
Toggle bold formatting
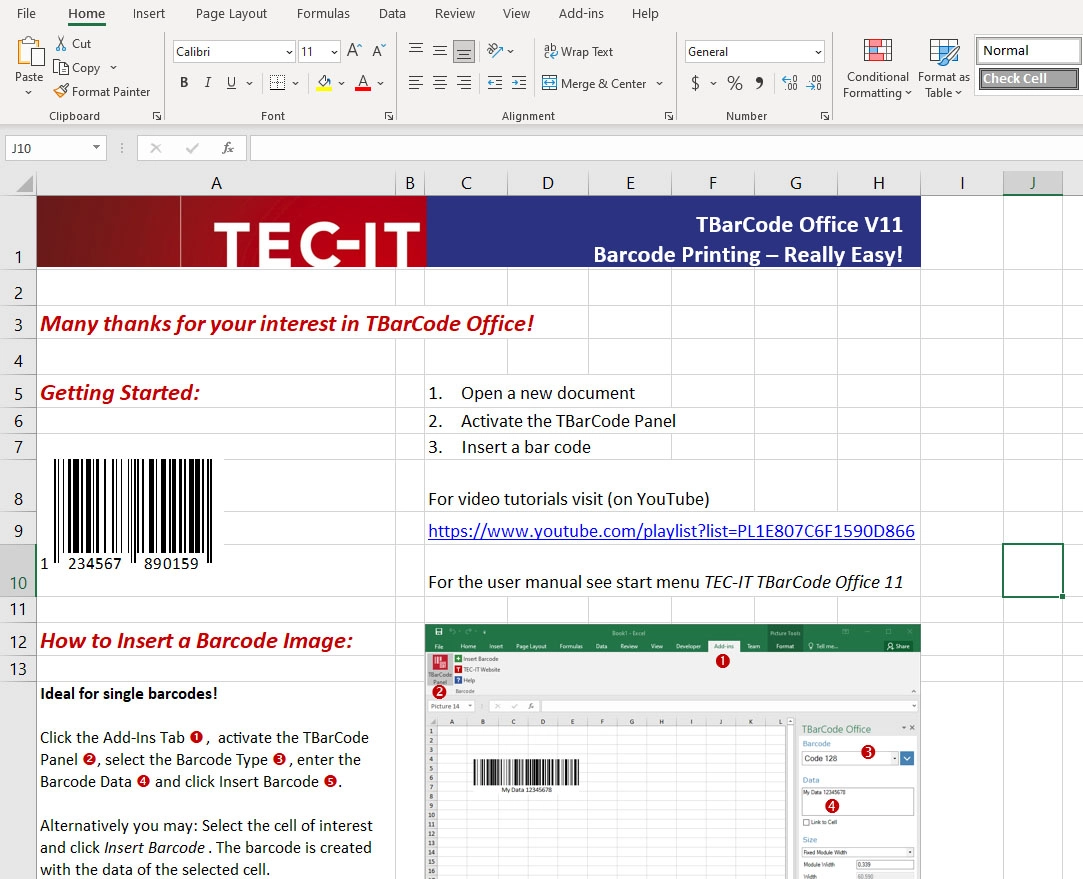point(184,83)
